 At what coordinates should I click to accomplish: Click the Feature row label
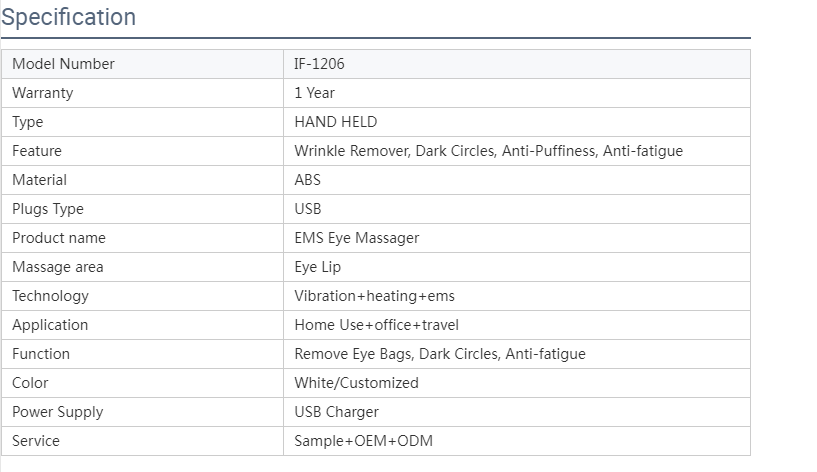pyautogui.click(x=37, y=151)
